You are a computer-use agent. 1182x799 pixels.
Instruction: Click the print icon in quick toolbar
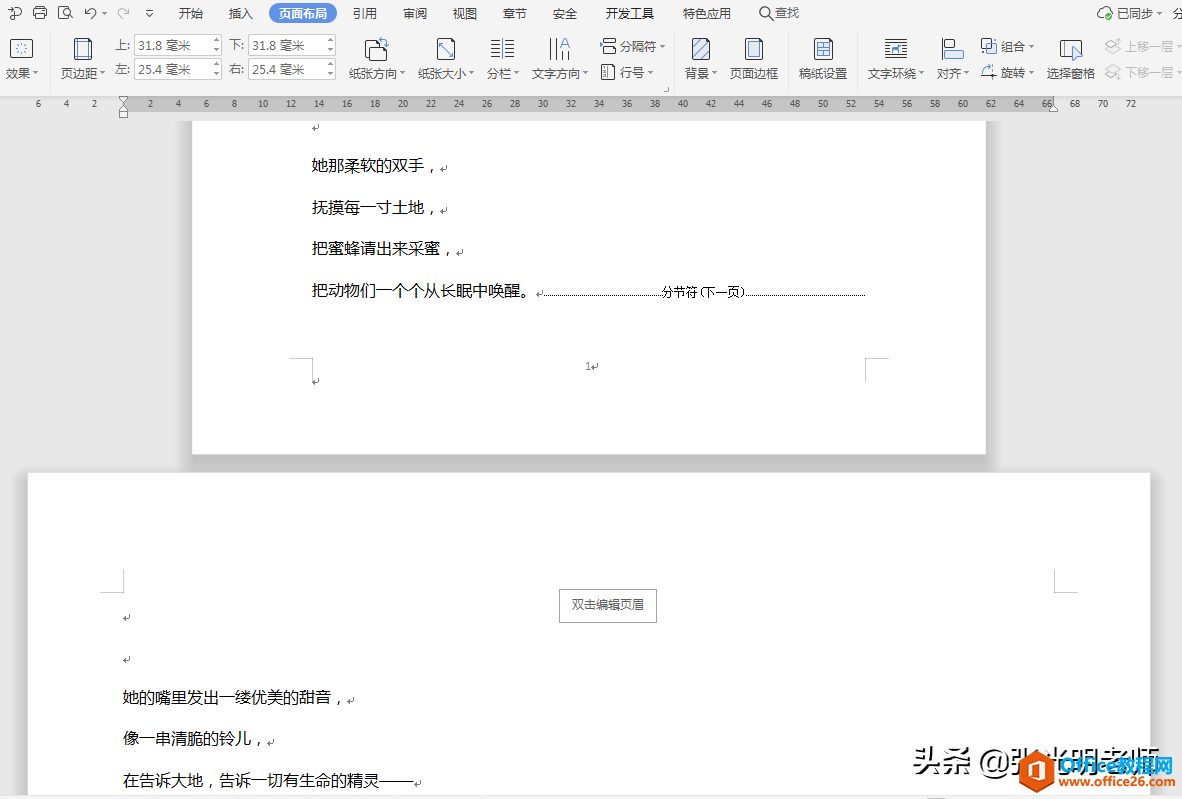tap(40, 13)
